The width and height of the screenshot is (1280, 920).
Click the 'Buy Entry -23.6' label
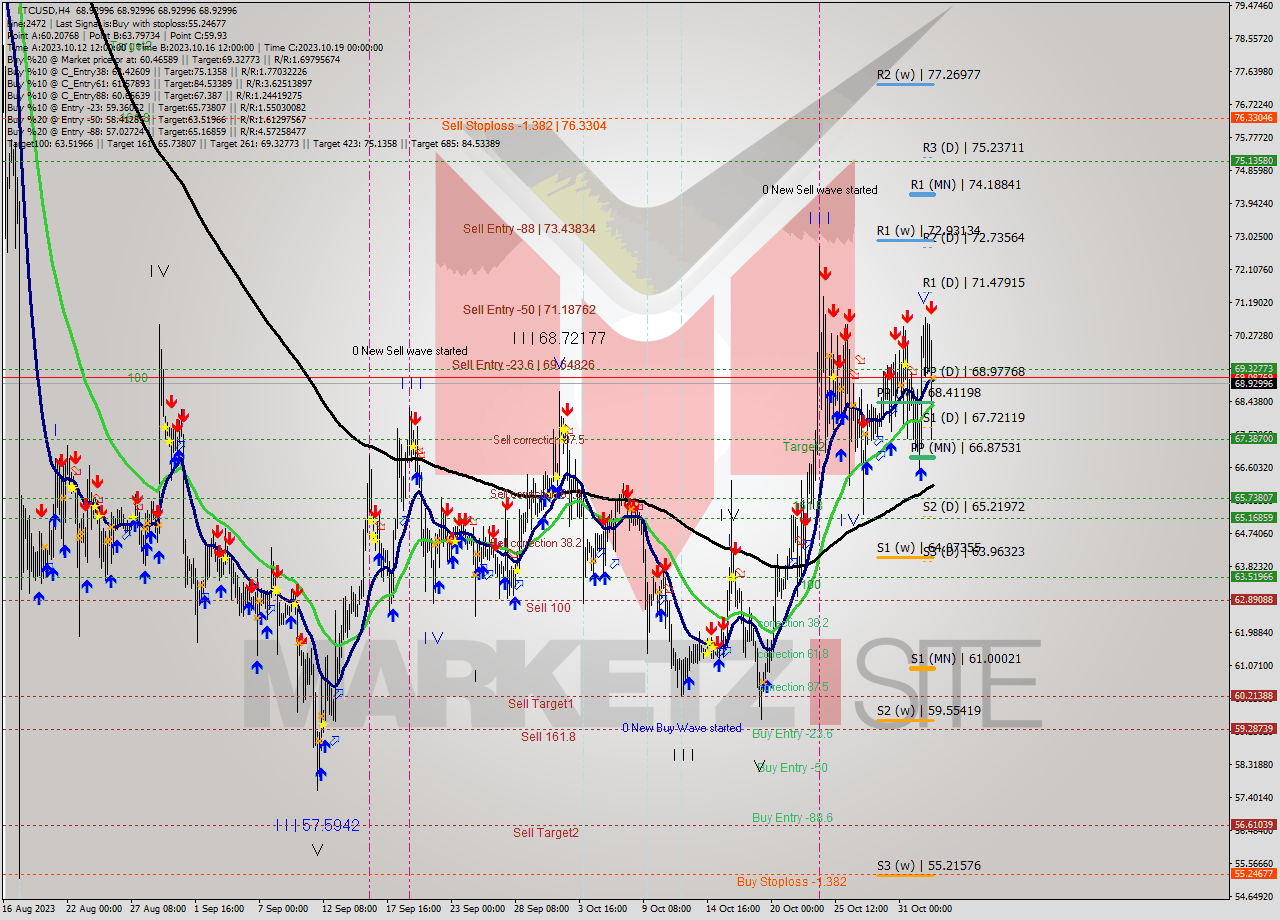click(x=792, y=733)
